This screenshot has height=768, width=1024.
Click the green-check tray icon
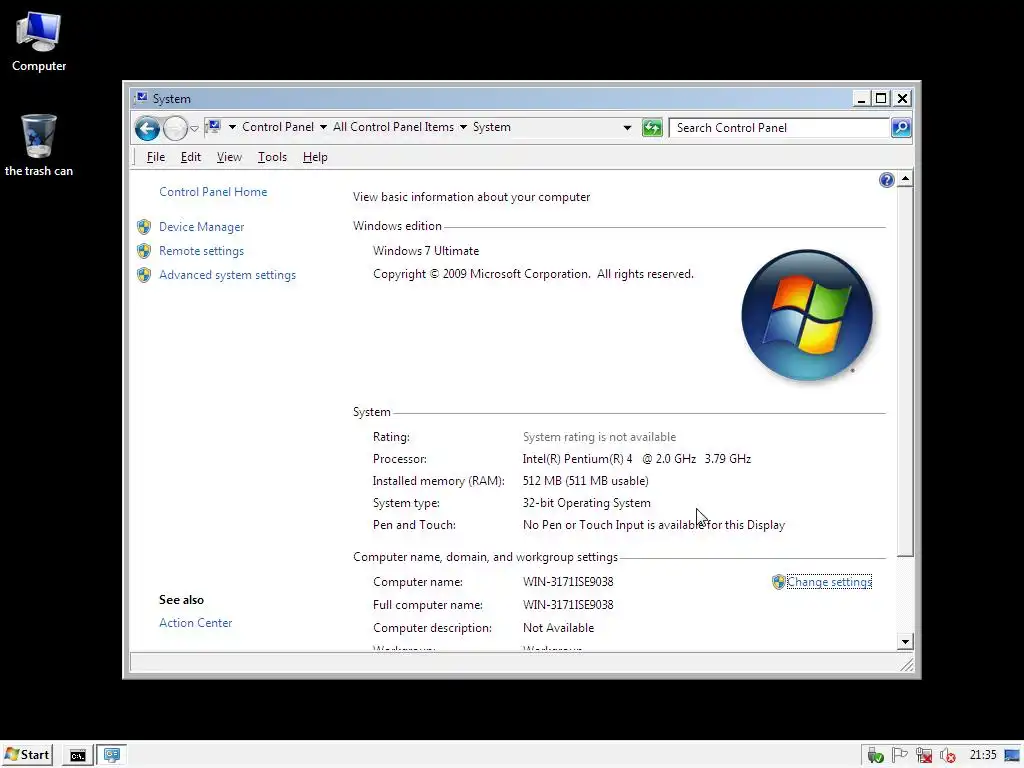875,756
